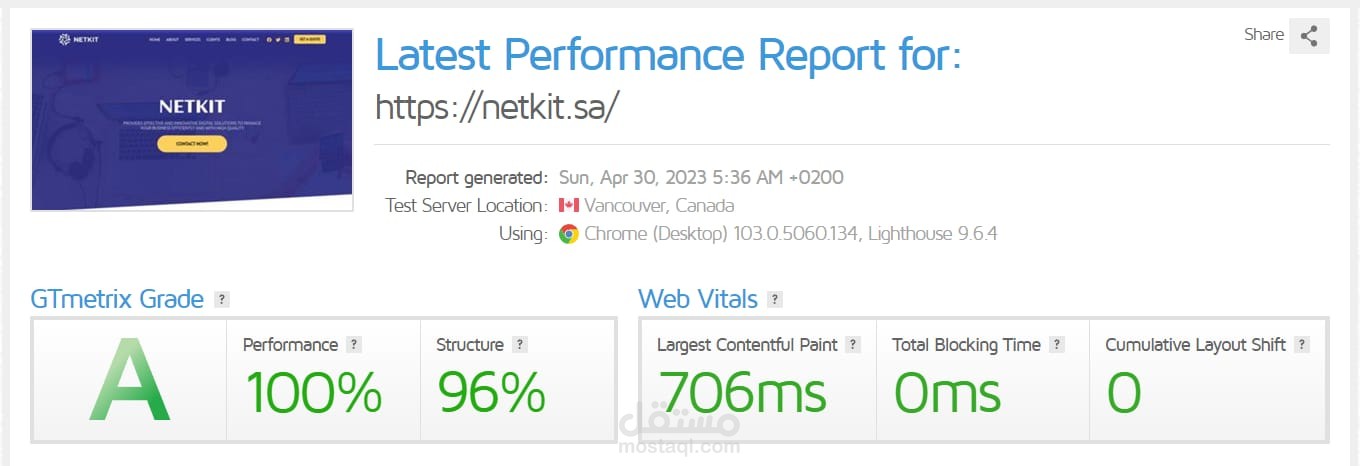1360x466 pixels.
Task: Click the help icon beside Performance
Action: tap(354, 345)
